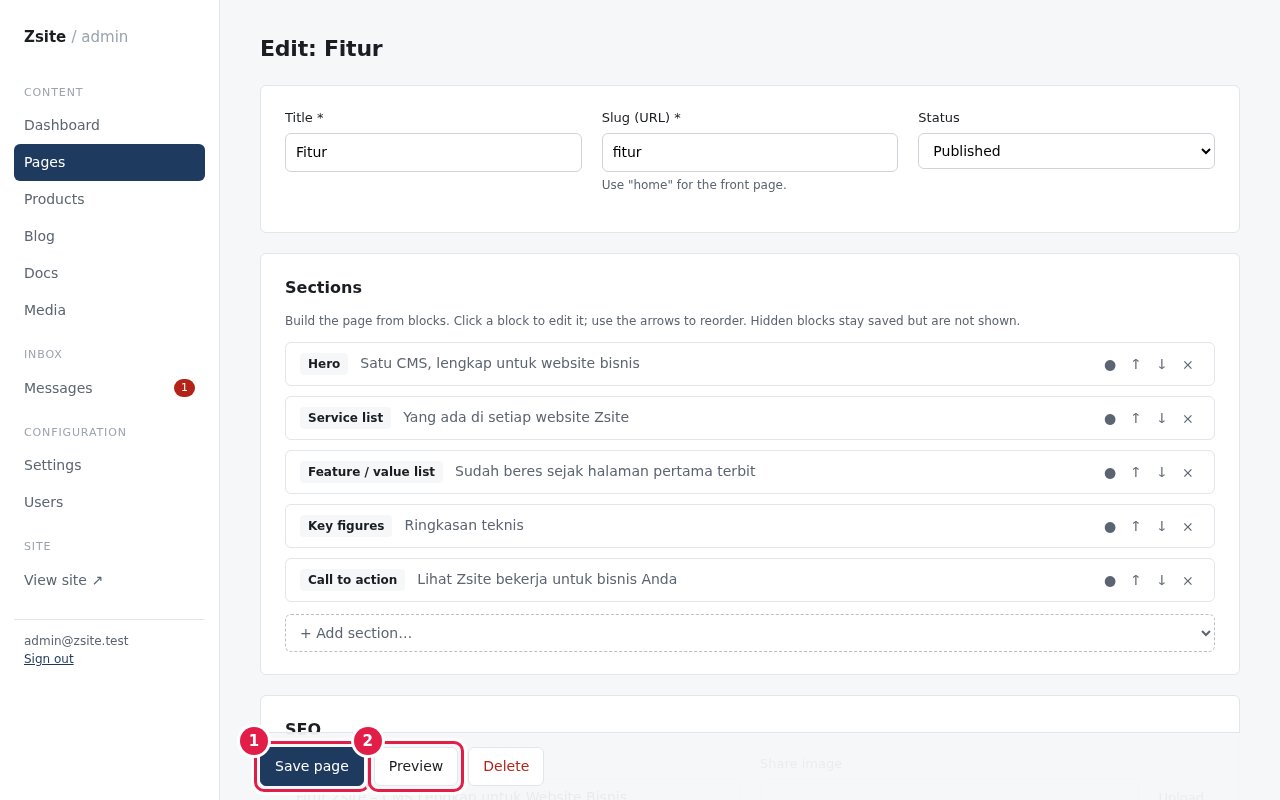Open View site link
Screen dimensions: 1280x800
point(109,580)
